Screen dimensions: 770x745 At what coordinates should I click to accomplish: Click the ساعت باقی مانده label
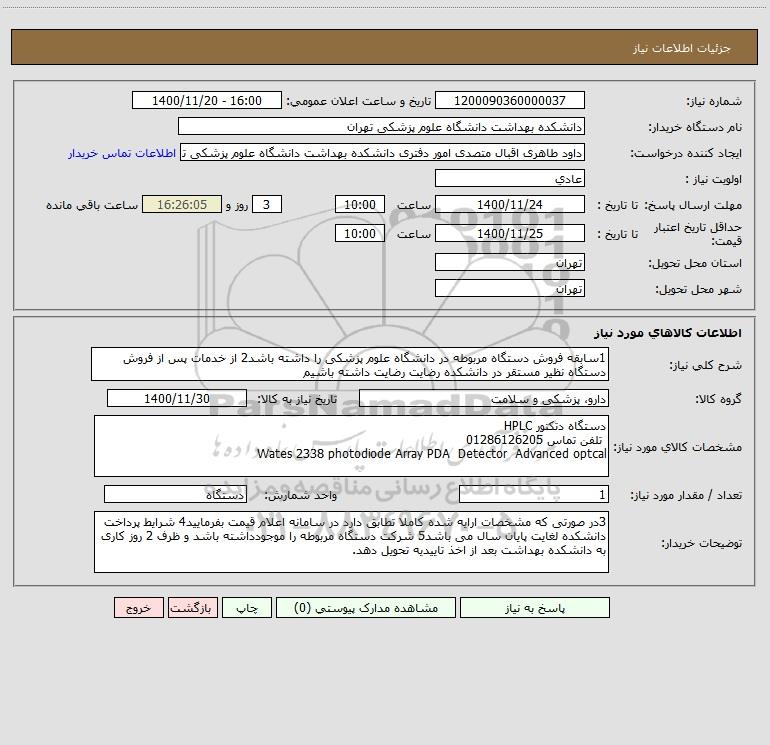point(92,205)
